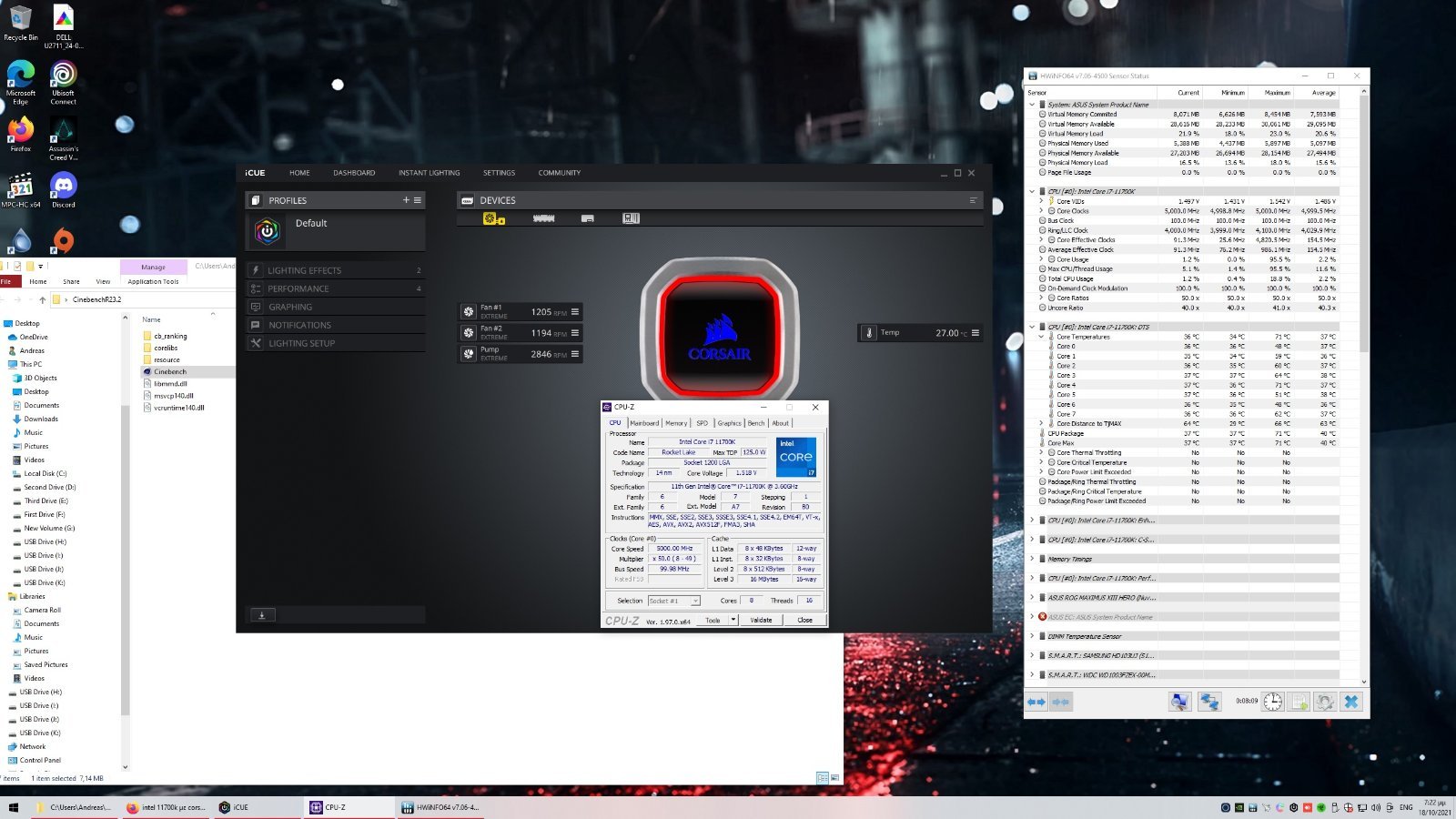
Task: Click the Validate button in CPU-Z
Action: pos(761,620)
